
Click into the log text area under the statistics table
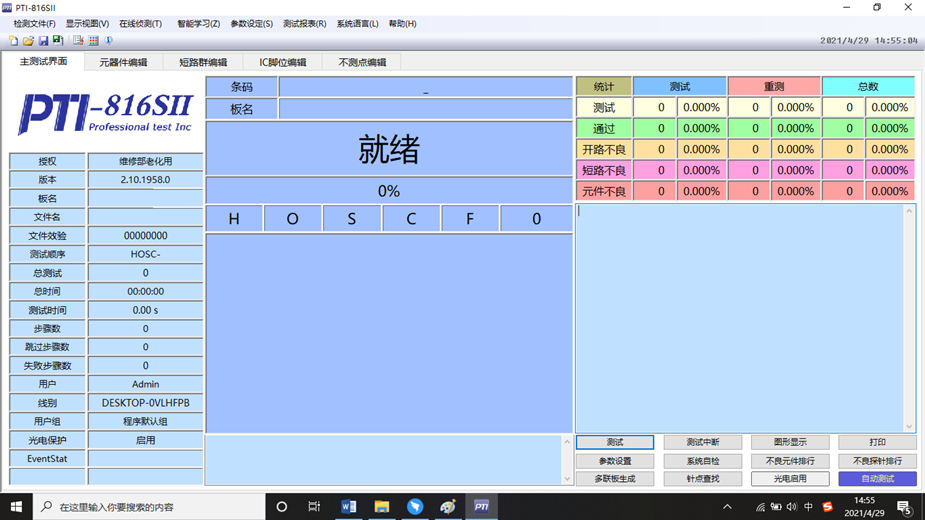[740, 319]
